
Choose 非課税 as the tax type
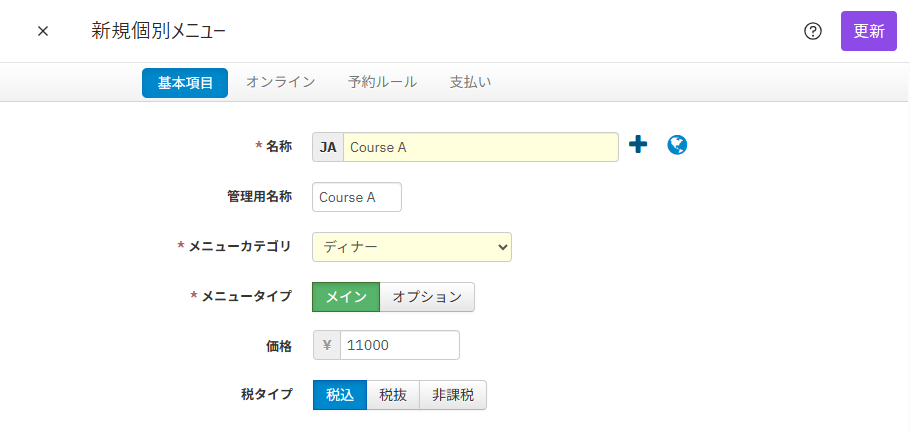click(x=453, y=395)
